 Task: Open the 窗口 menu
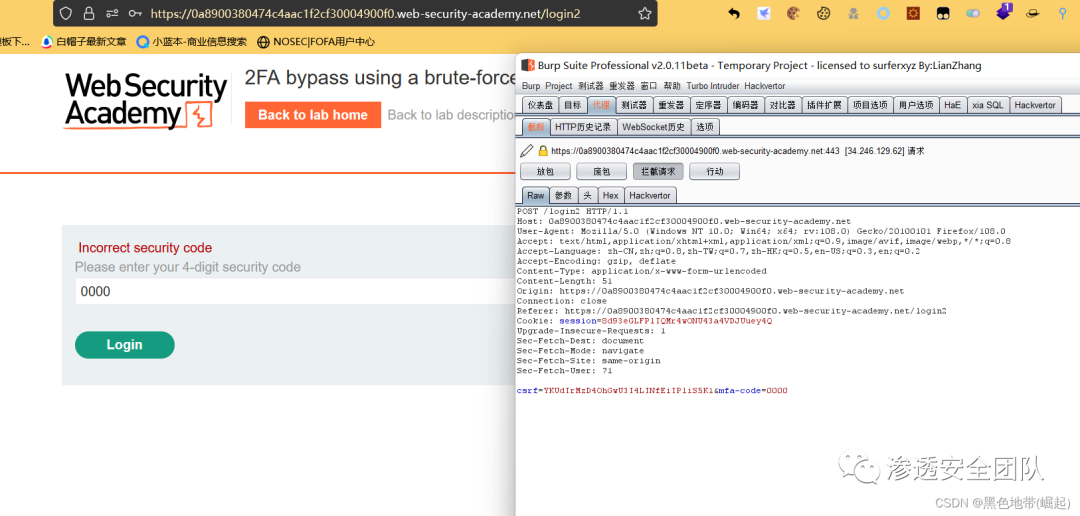pyautogui.click(x=649, y=86)
